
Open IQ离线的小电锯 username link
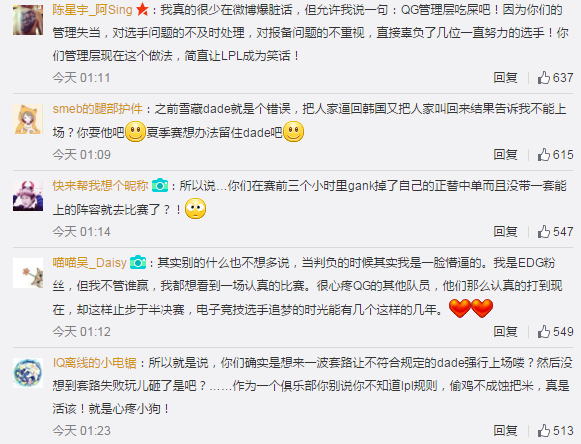tap(94, 362)
